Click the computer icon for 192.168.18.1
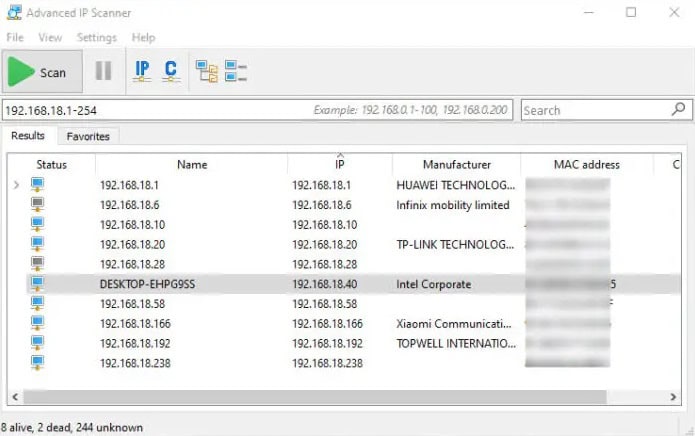Image resolution: width=695 pixels, height=436 pixels. click(x=37, y=184)
